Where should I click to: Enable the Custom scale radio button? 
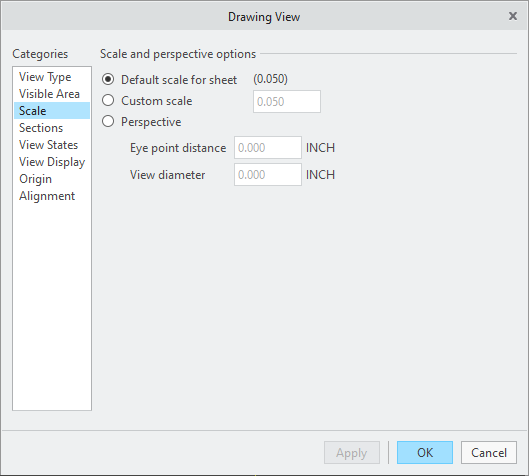pos(108,101)
